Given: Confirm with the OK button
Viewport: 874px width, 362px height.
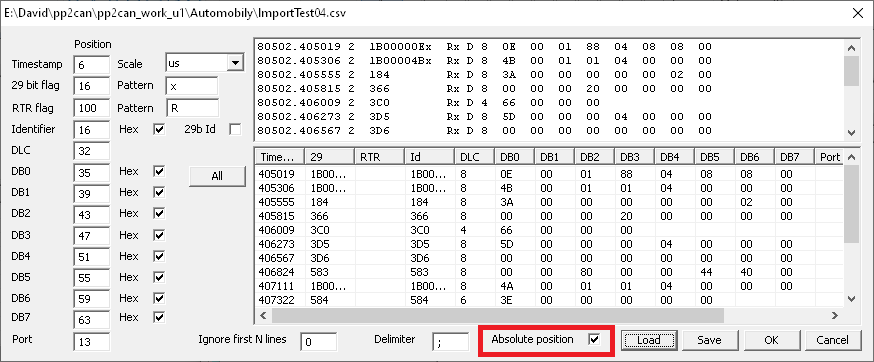Looking at the screenshot, I should pos(771,340).
